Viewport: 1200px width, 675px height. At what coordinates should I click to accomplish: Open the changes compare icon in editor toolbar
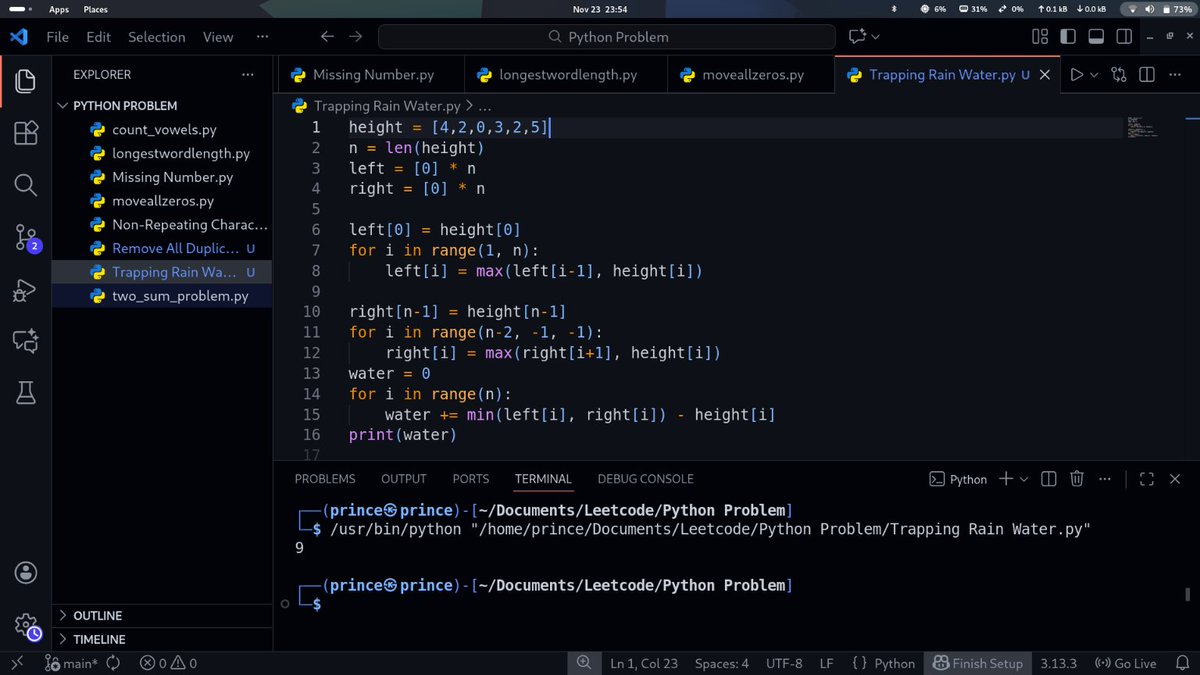coord(1118,75)
